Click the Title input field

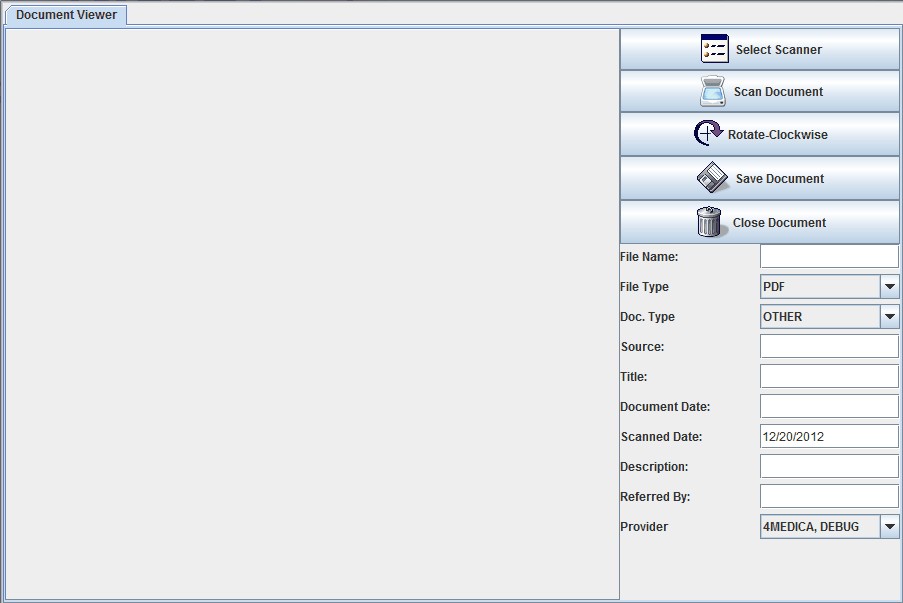828,376
